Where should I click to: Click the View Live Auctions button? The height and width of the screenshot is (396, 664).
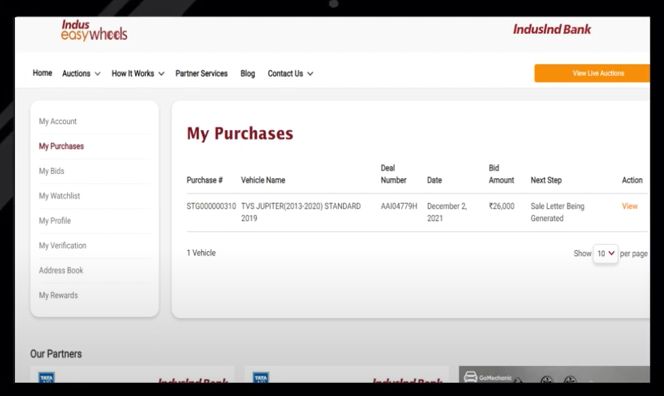(x=592, y=73)
